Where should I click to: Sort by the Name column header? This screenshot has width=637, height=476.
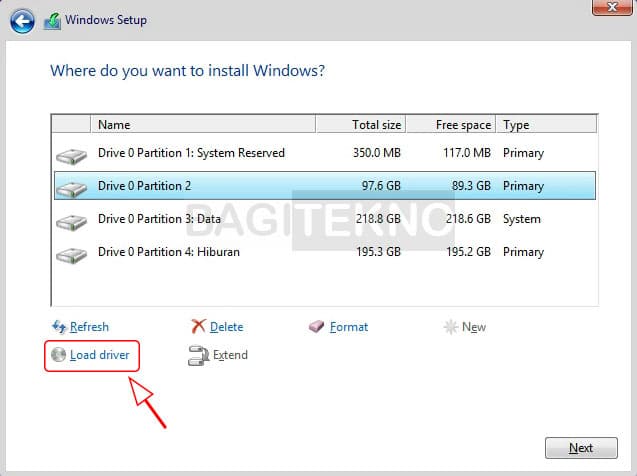pyautogui.click(x=203, y=124)
